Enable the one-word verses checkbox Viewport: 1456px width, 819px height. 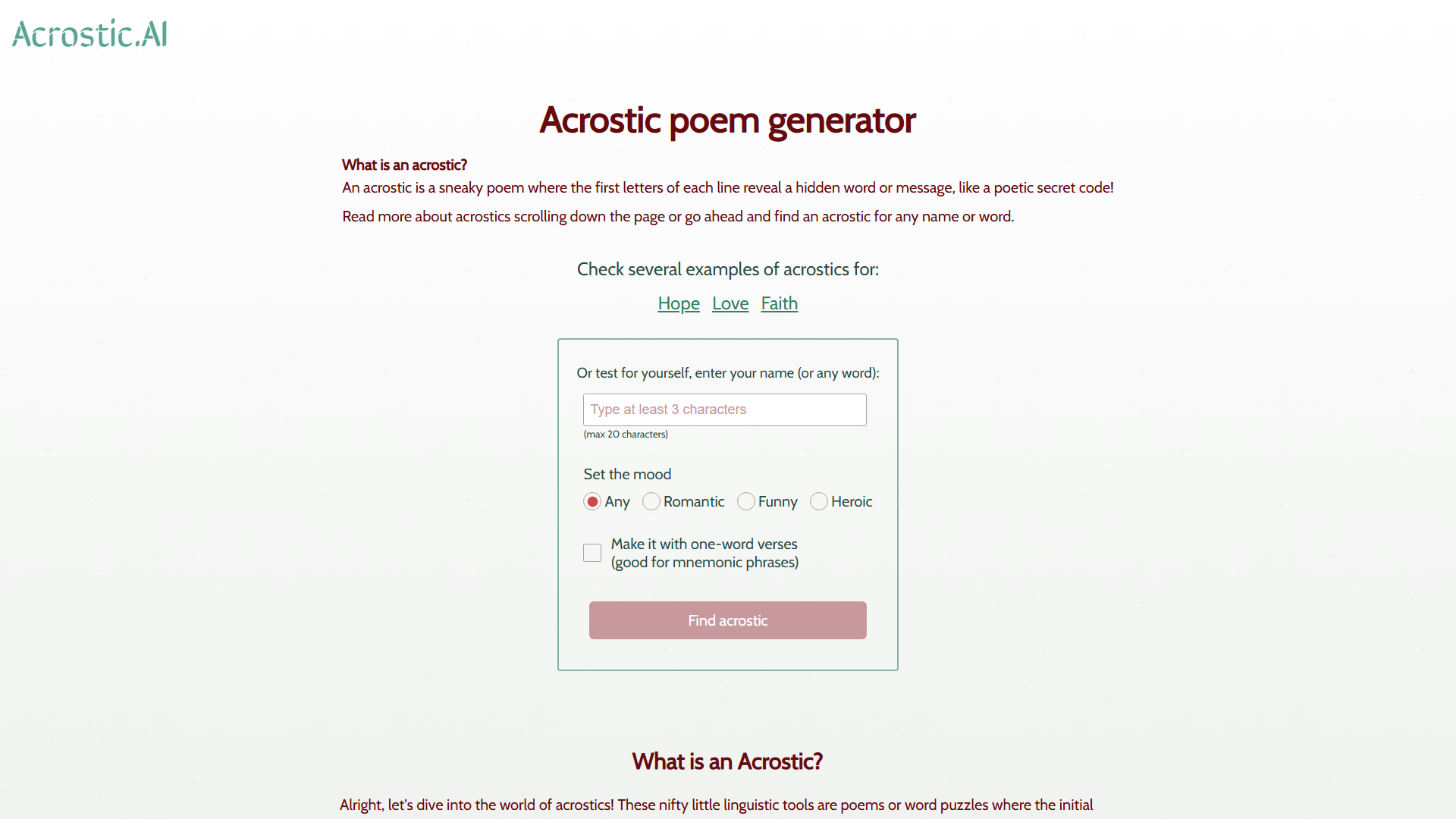point(592,553)
